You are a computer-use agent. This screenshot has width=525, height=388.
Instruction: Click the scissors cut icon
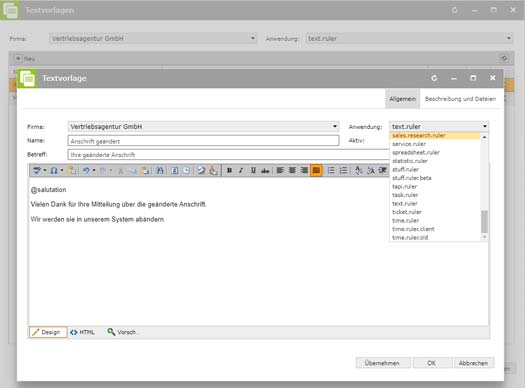pyautogui.click(x=120, y=170)
